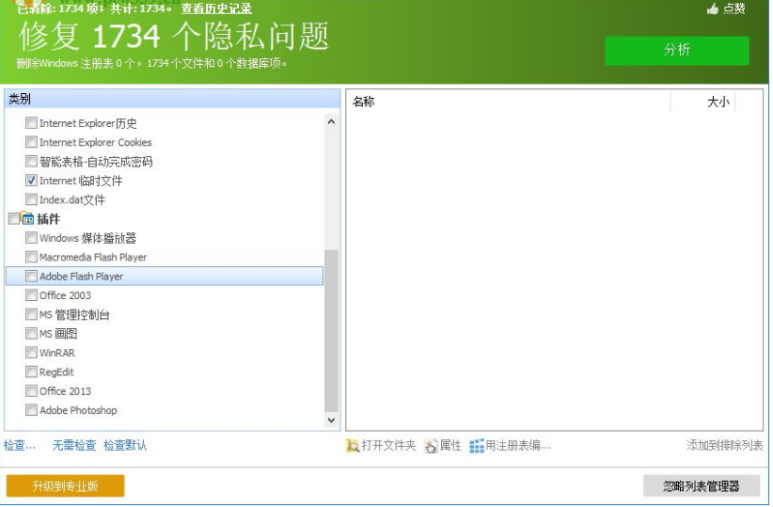Viewport: 773px width, 507px height.
Task: Click the registry editor grid icon
Action: pos(476,446)
